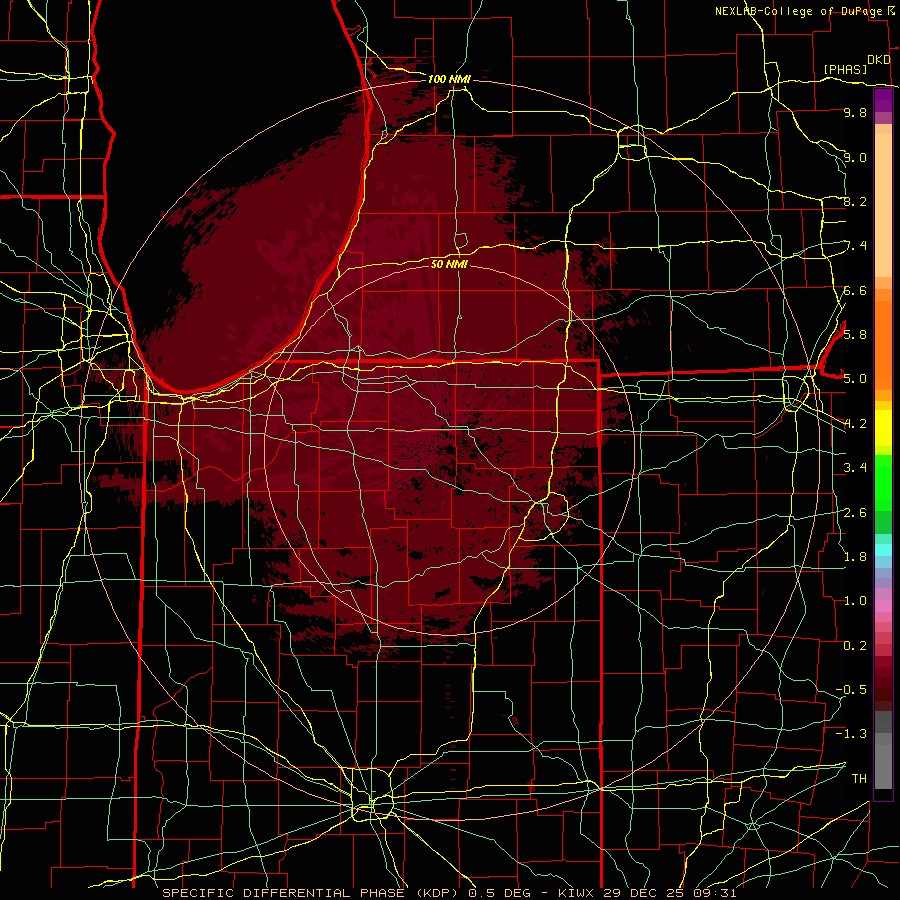
Task: Select the 5.8 scale label
Action: click(855, 334)
